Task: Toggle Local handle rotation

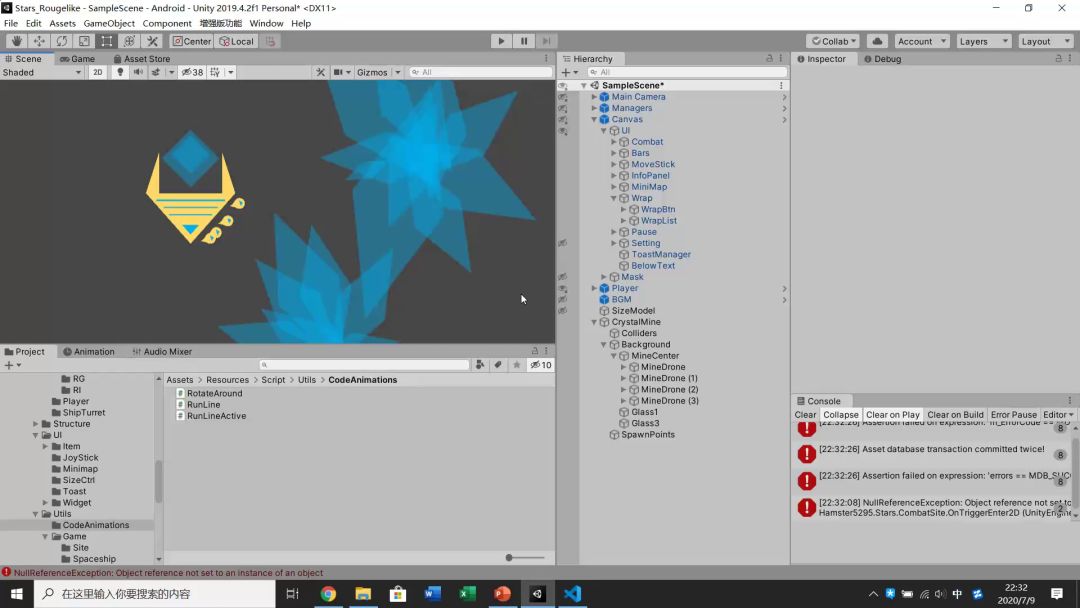Action: pyautogui.click(x=236, y=41)
